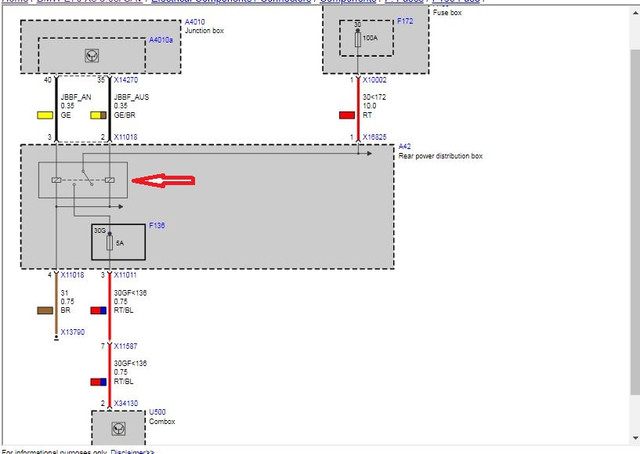The image size is (640, 454).
Task: Click the Rear power distribution box label
Action: [x=440, y=156]
